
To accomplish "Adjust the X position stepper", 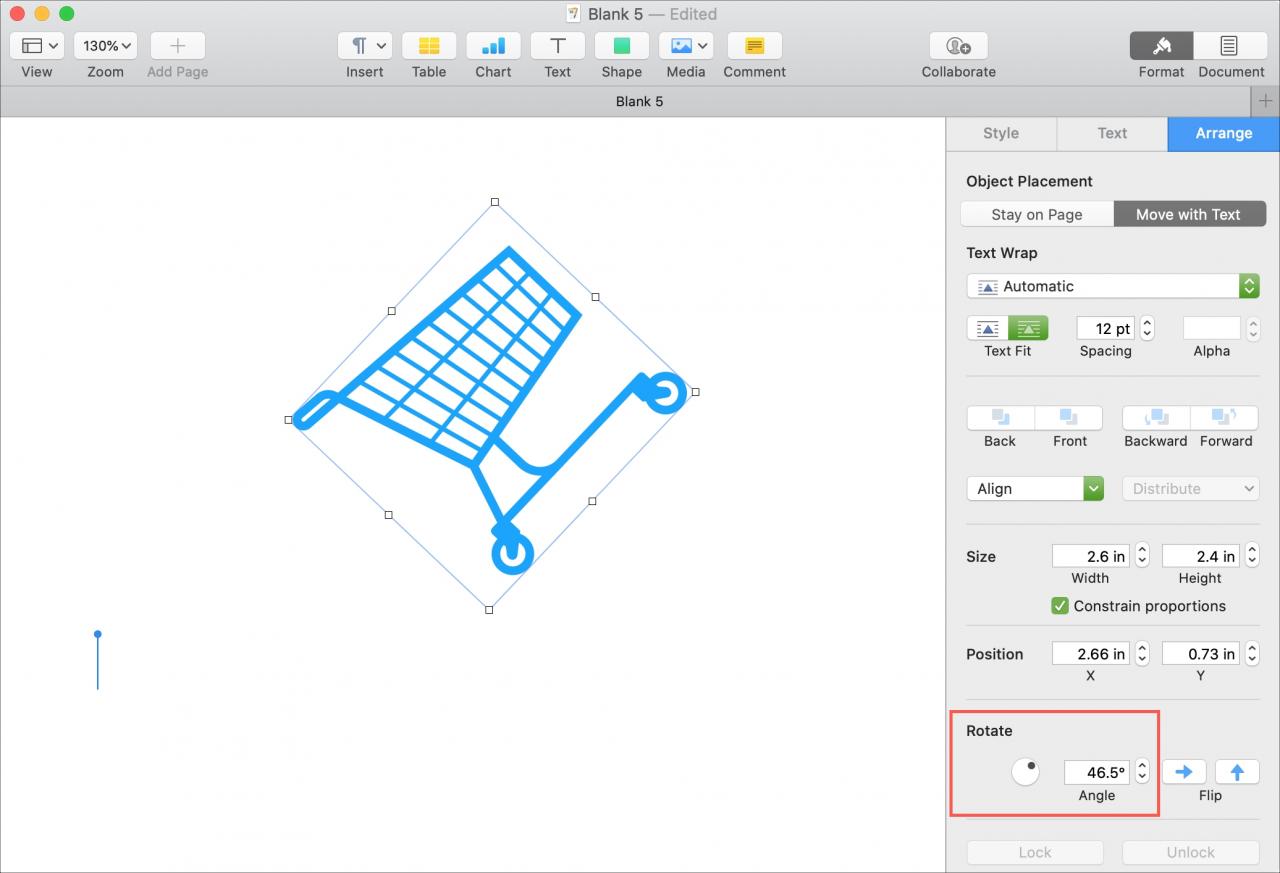I will tap(1142, 654).
